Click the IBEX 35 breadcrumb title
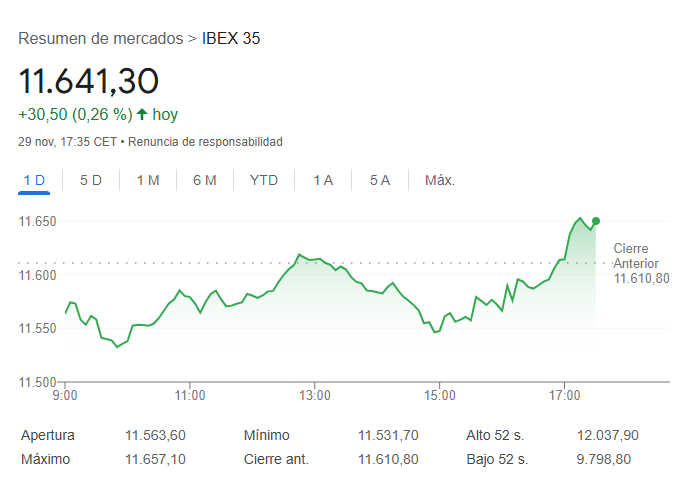696x486 pixels. coord(231,39)
